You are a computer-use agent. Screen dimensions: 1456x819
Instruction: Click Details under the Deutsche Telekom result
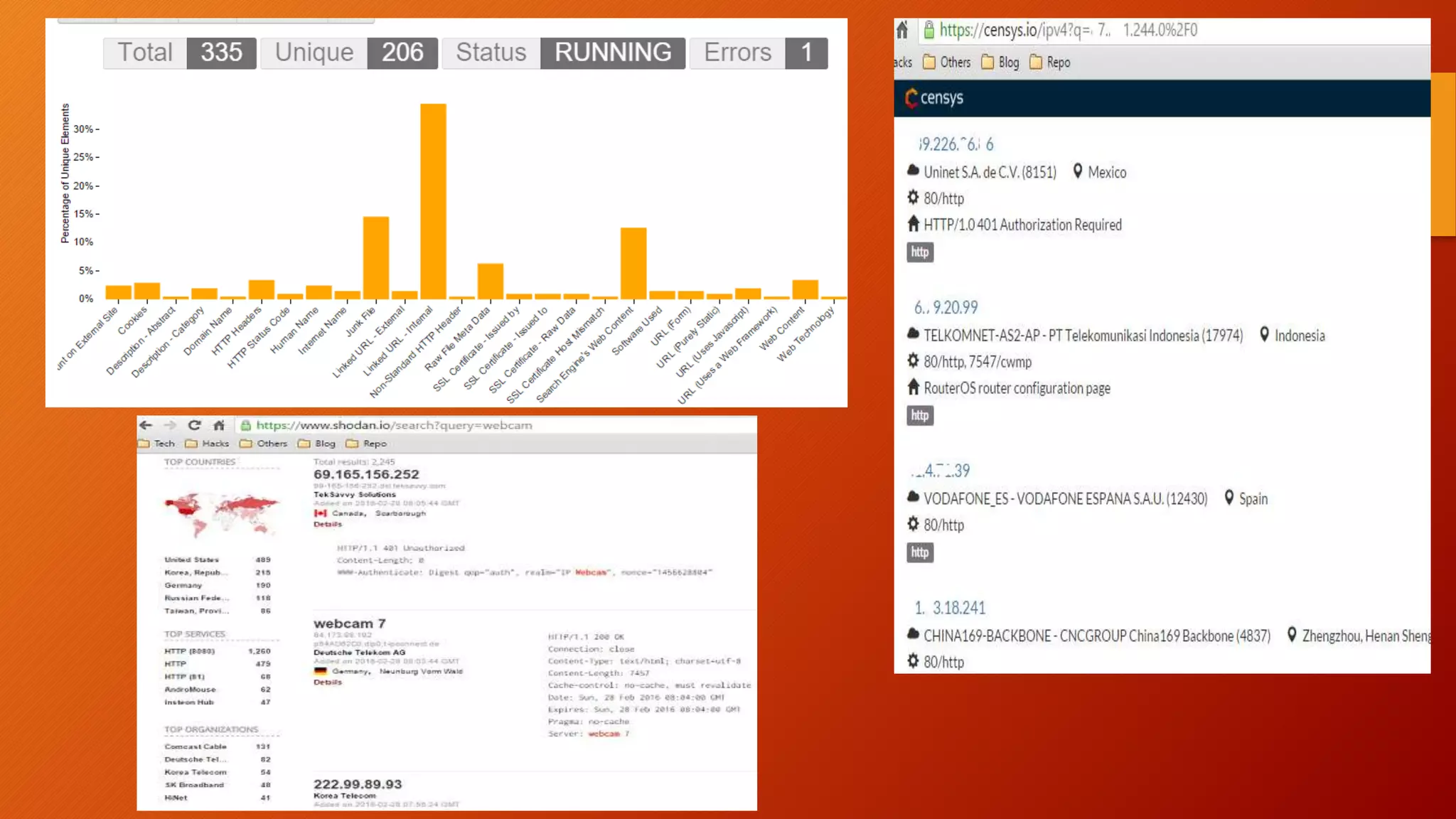[x=328, y=682]
